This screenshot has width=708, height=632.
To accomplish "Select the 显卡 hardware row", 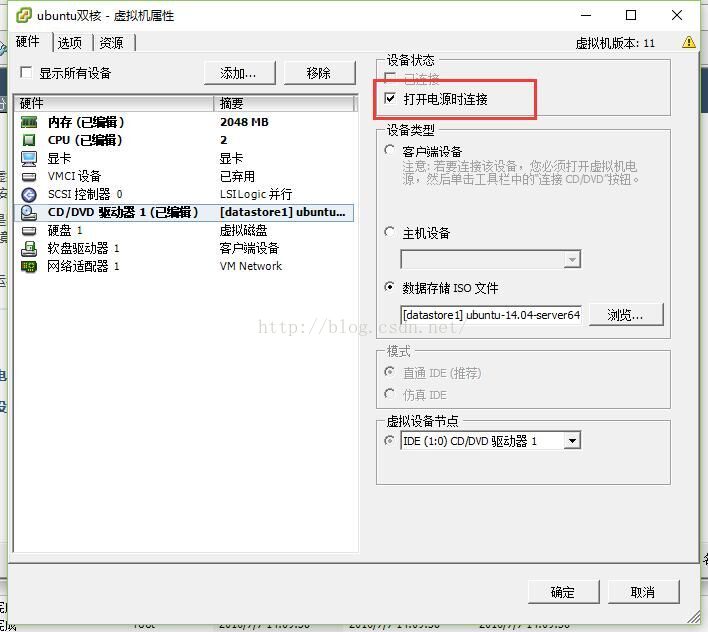I will (x=184, y=158).
